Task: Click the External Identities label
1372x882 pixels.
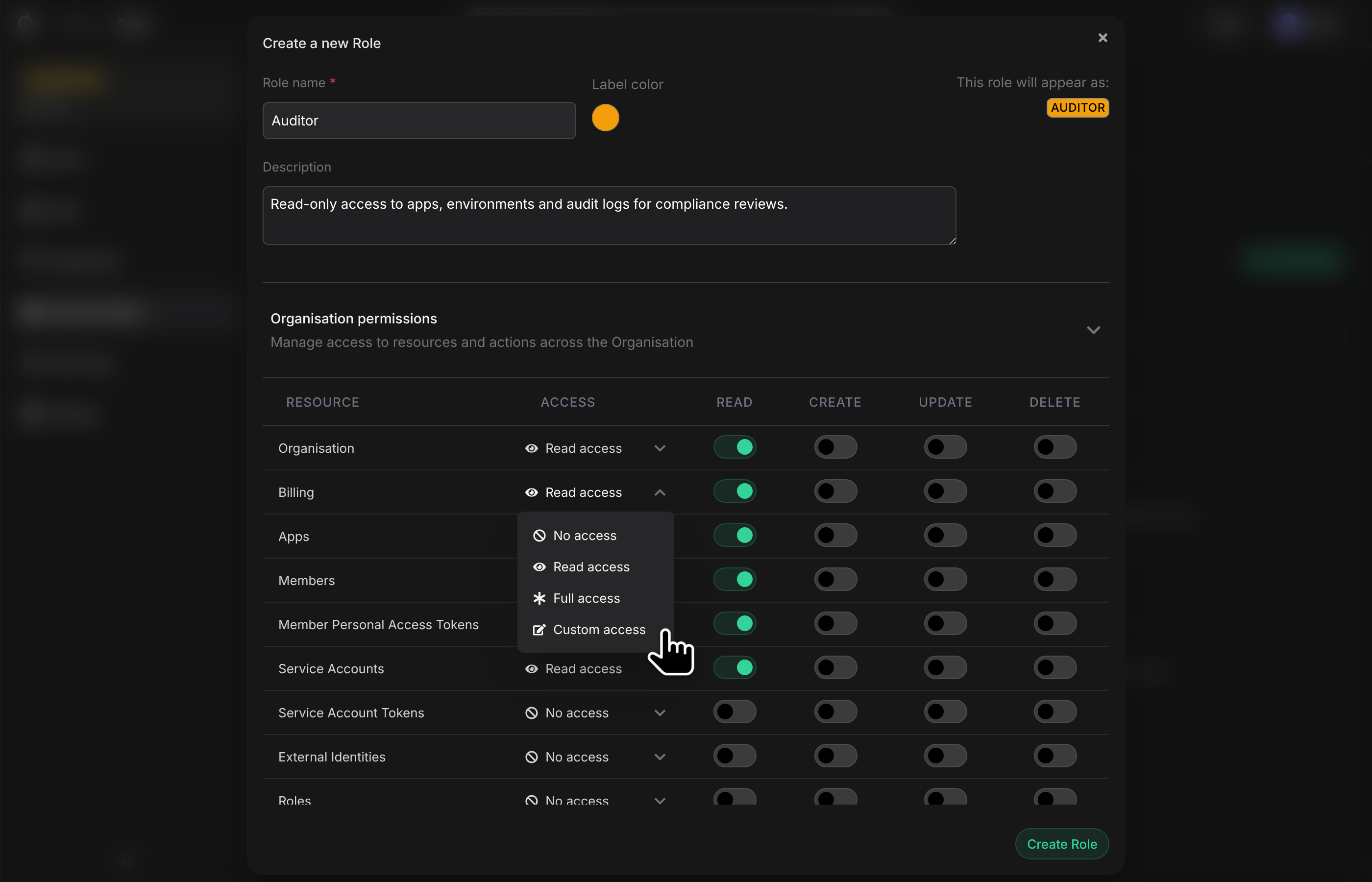Action: tap(332, 757)
